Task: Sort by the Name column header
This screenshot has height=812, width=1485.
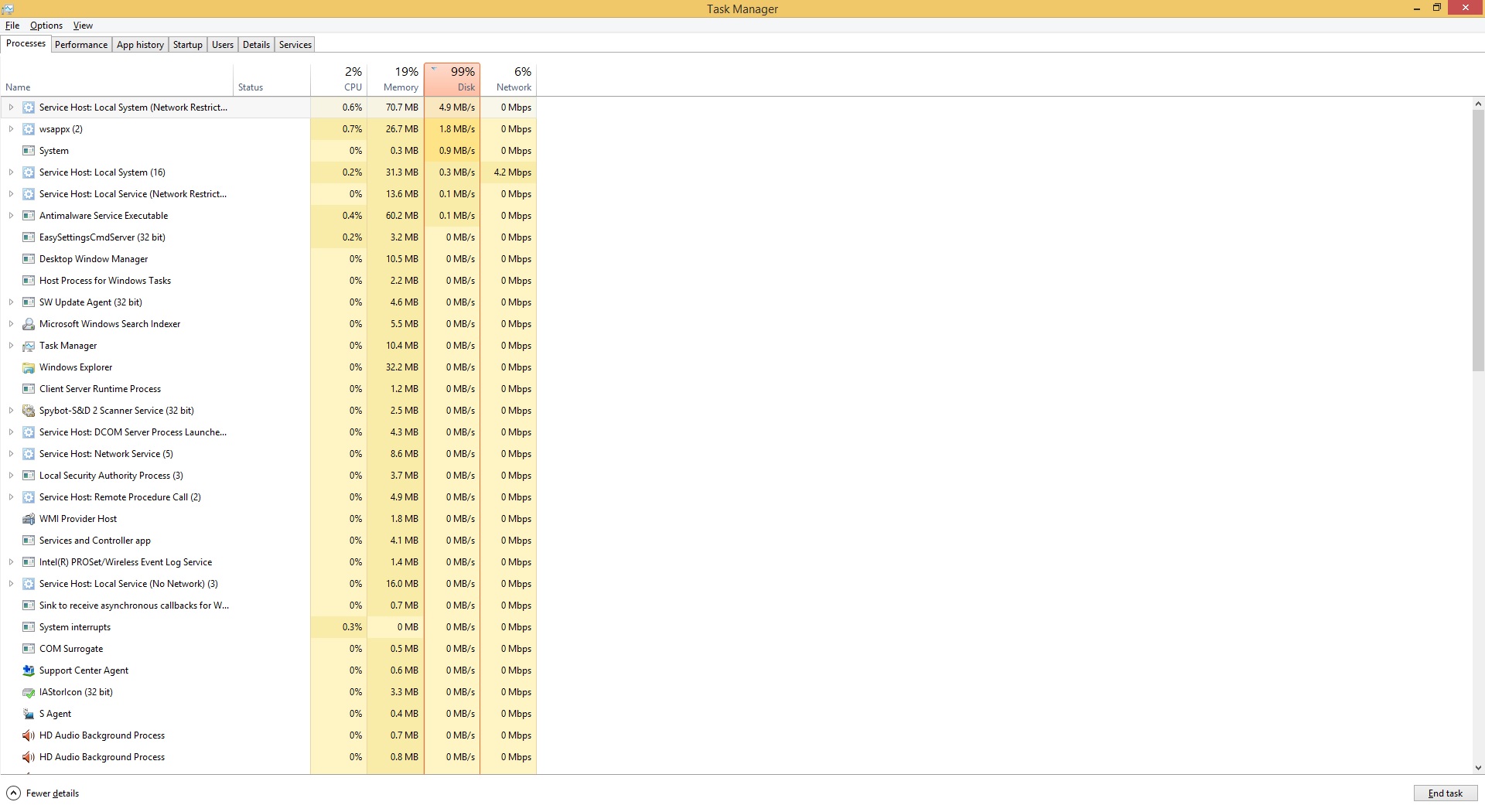Action: pos(117,79)
